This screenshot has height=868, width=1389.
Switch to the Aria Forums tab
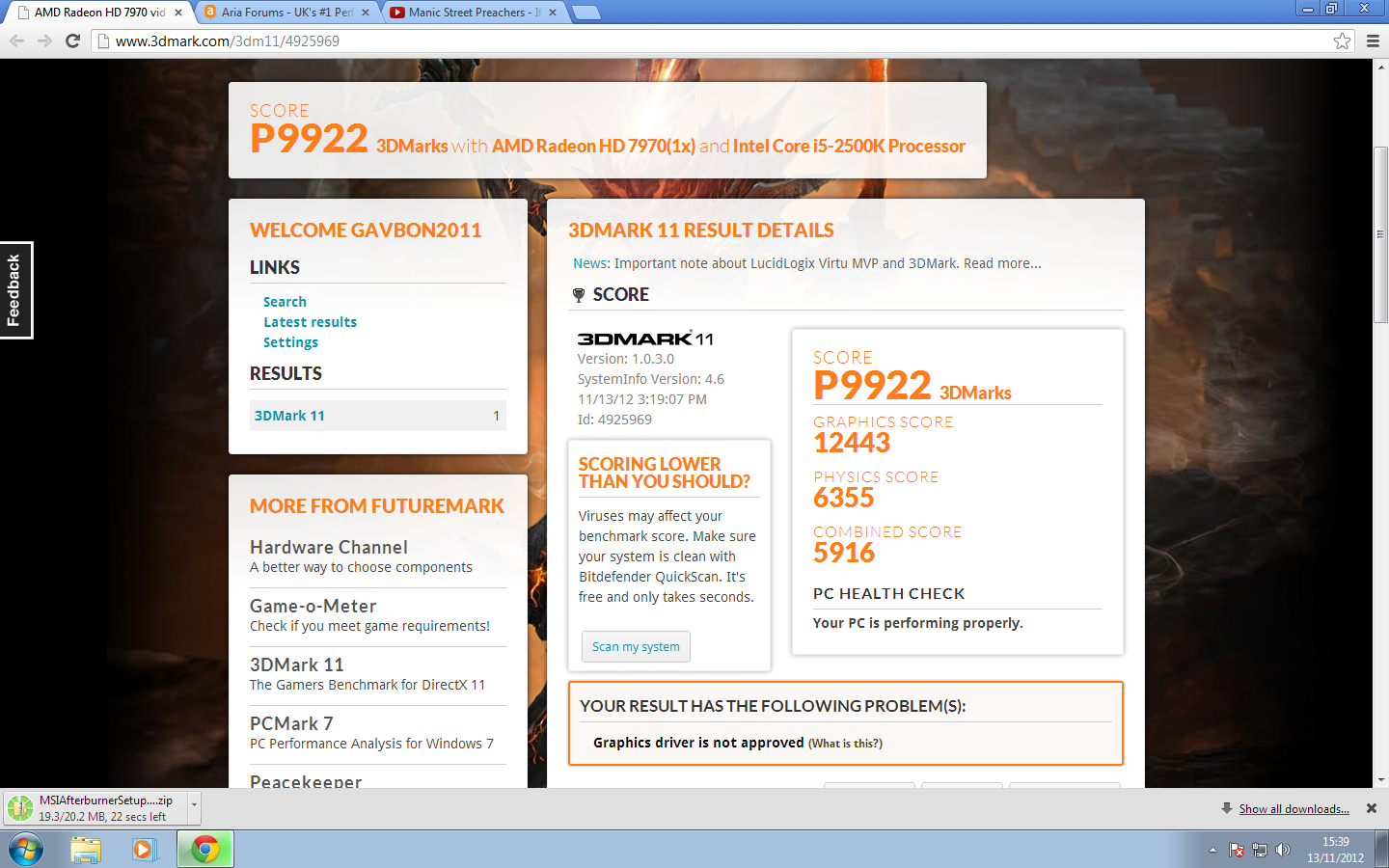pos(286,13)
